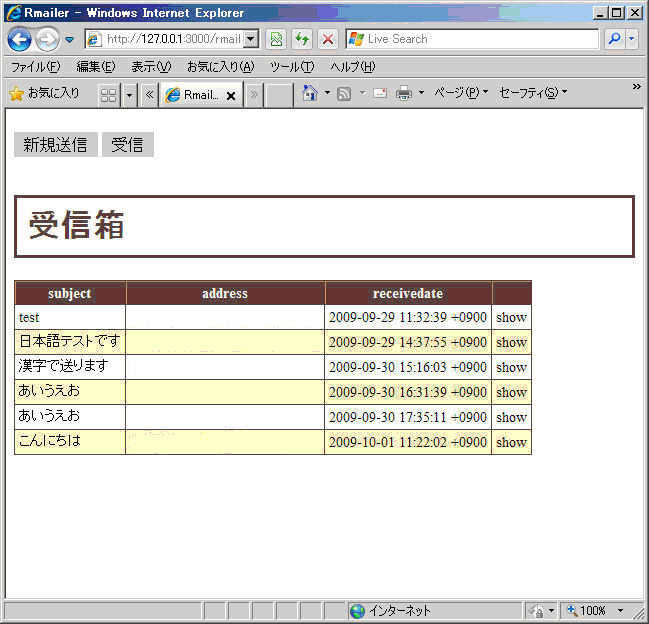
Task: Click the protected mode security icon
Action: click(x=537, y=611)
